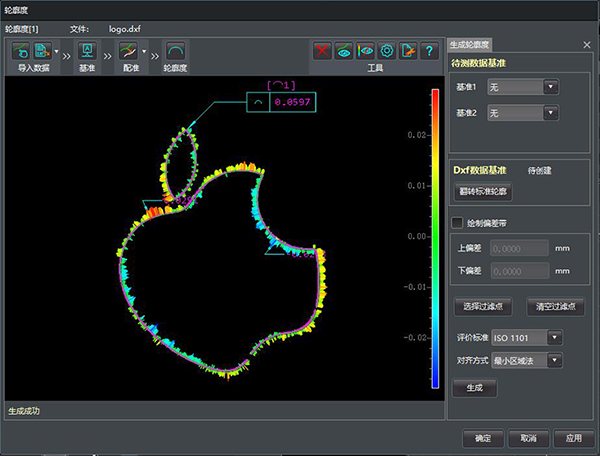Click the export report file tool icon
Viewport: 600px width, 456px height.
[408, 50]
